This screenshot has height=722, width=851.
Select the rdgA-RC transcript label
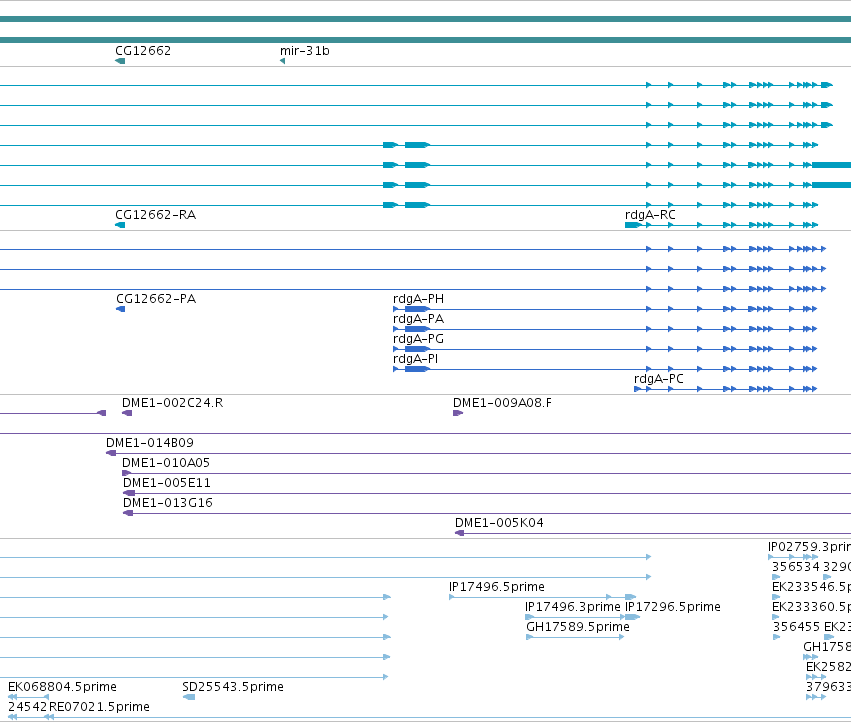[x=650, y=214]
